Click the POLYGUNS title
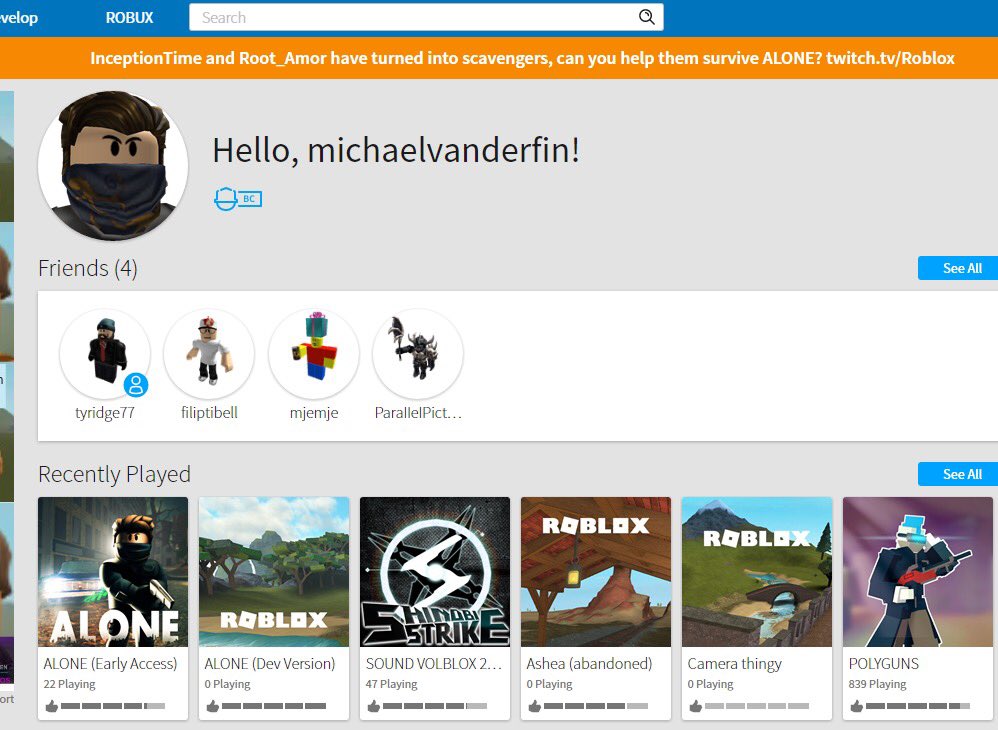998x730 pixels. coord(883,664)
